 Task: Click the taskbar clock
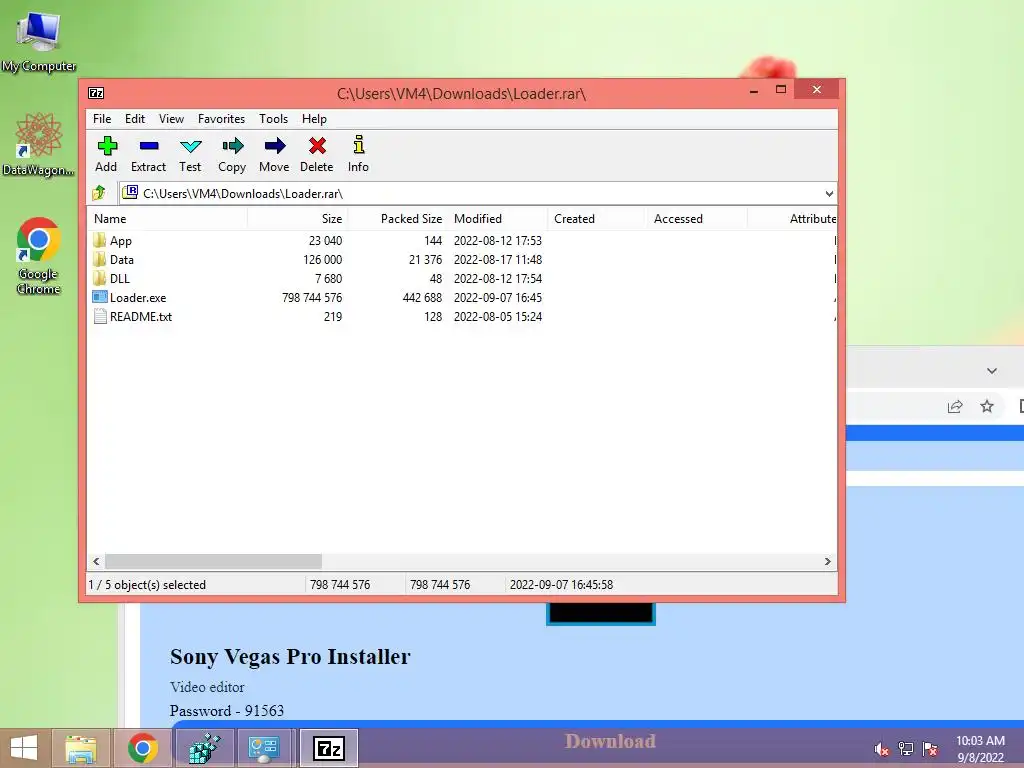pyautogui.click(x=980, y=749)
